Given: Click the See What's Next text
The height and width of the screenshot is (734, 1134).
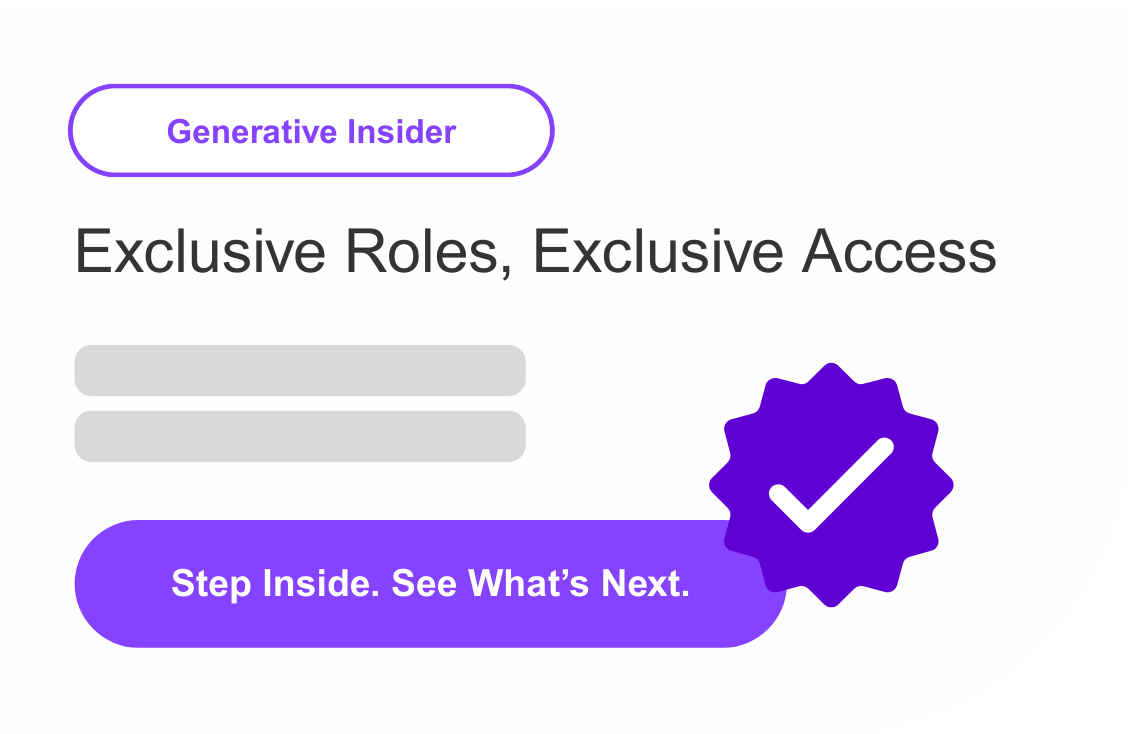Looking at the screenshot, I should [540, 583].
